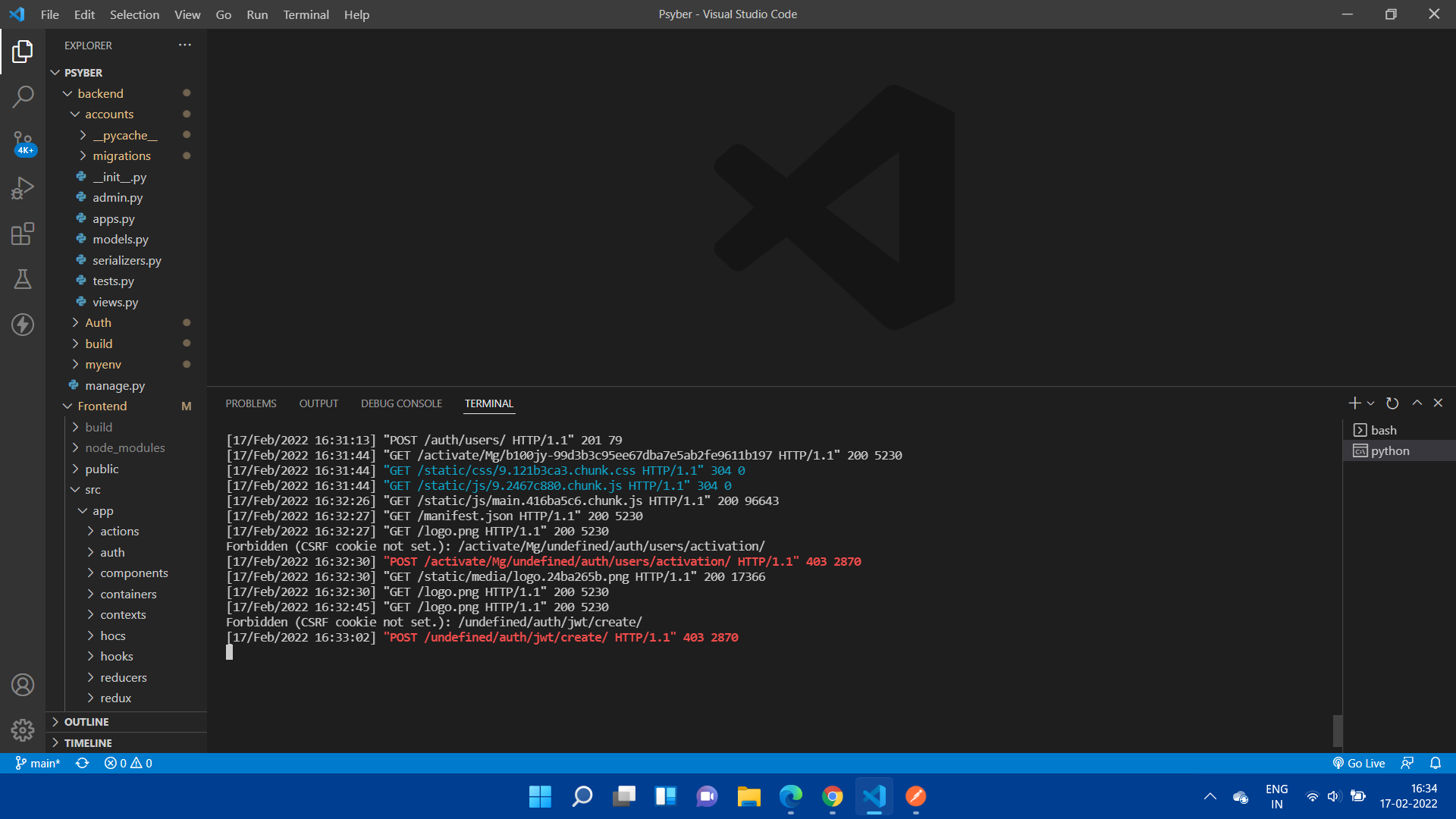Open the Accounts icon in the activity bar
This screenshot has width=1456, height=819.
tap(23, 684)
